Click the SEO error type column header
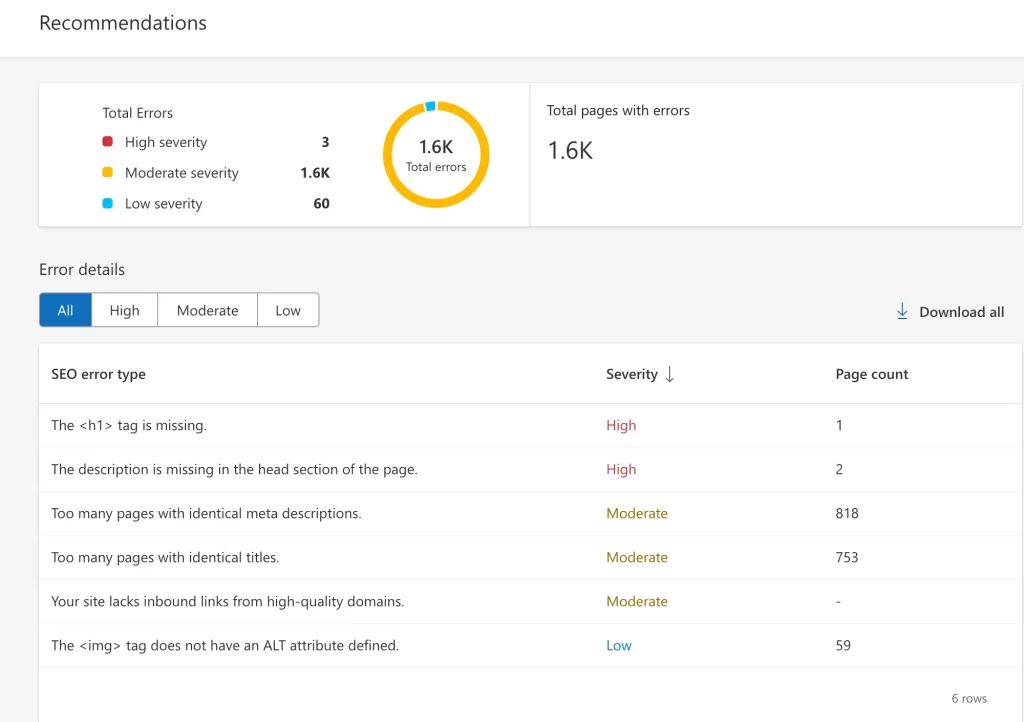 click(x=99, y=374)
